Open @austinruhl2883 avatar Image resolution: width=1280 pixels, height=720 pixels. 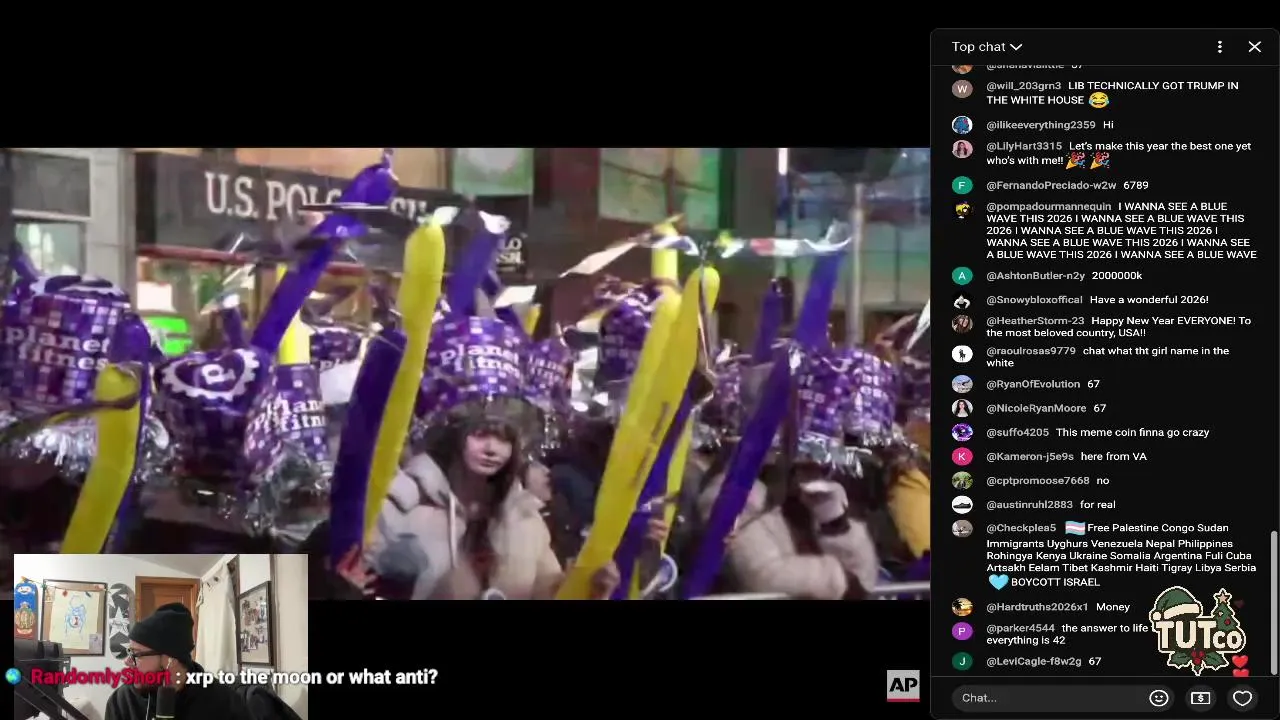[x=962, y=505]
